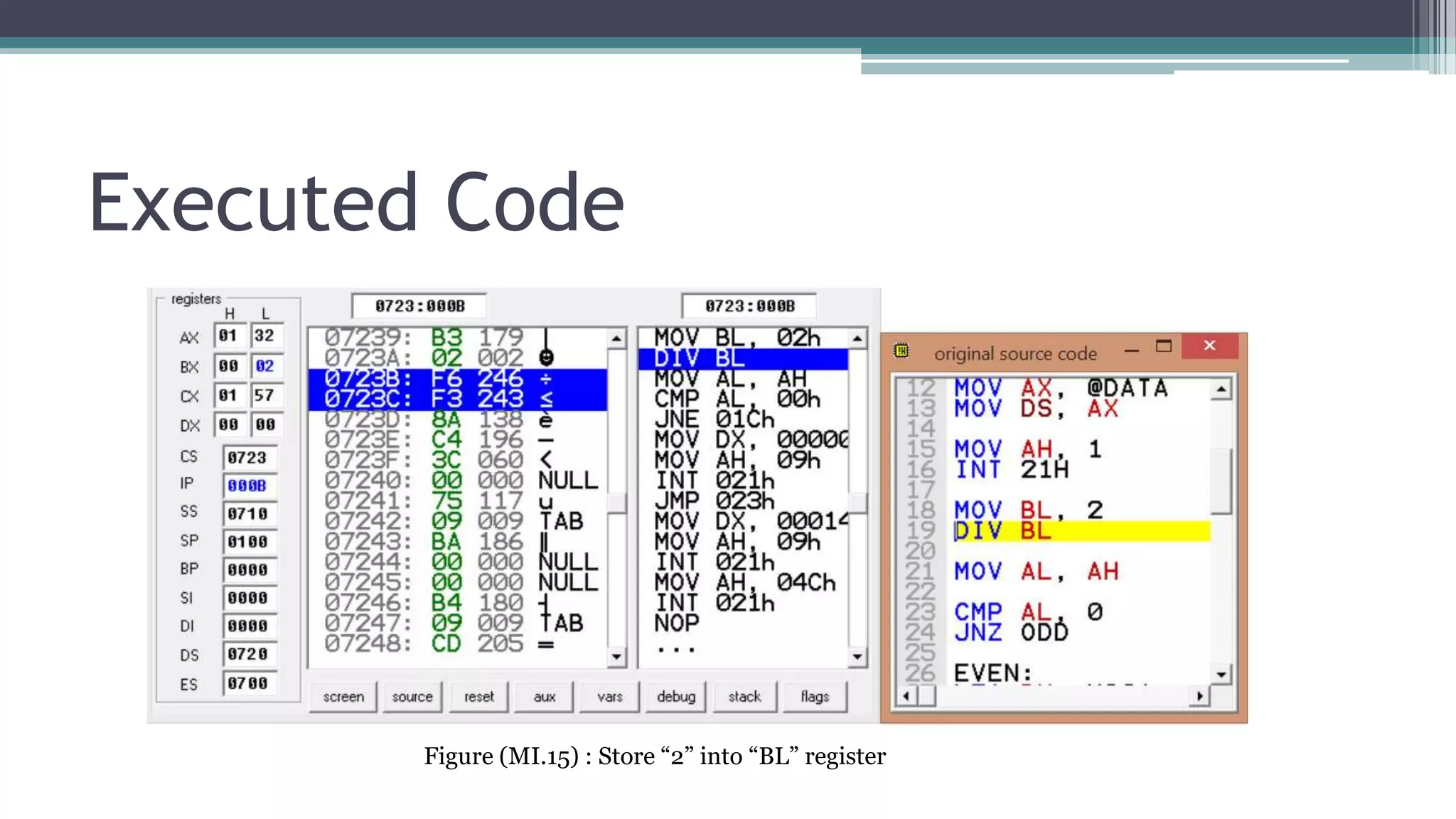Select source line INT 21H
This screenshot has width=1456, height=819.
1010,470
